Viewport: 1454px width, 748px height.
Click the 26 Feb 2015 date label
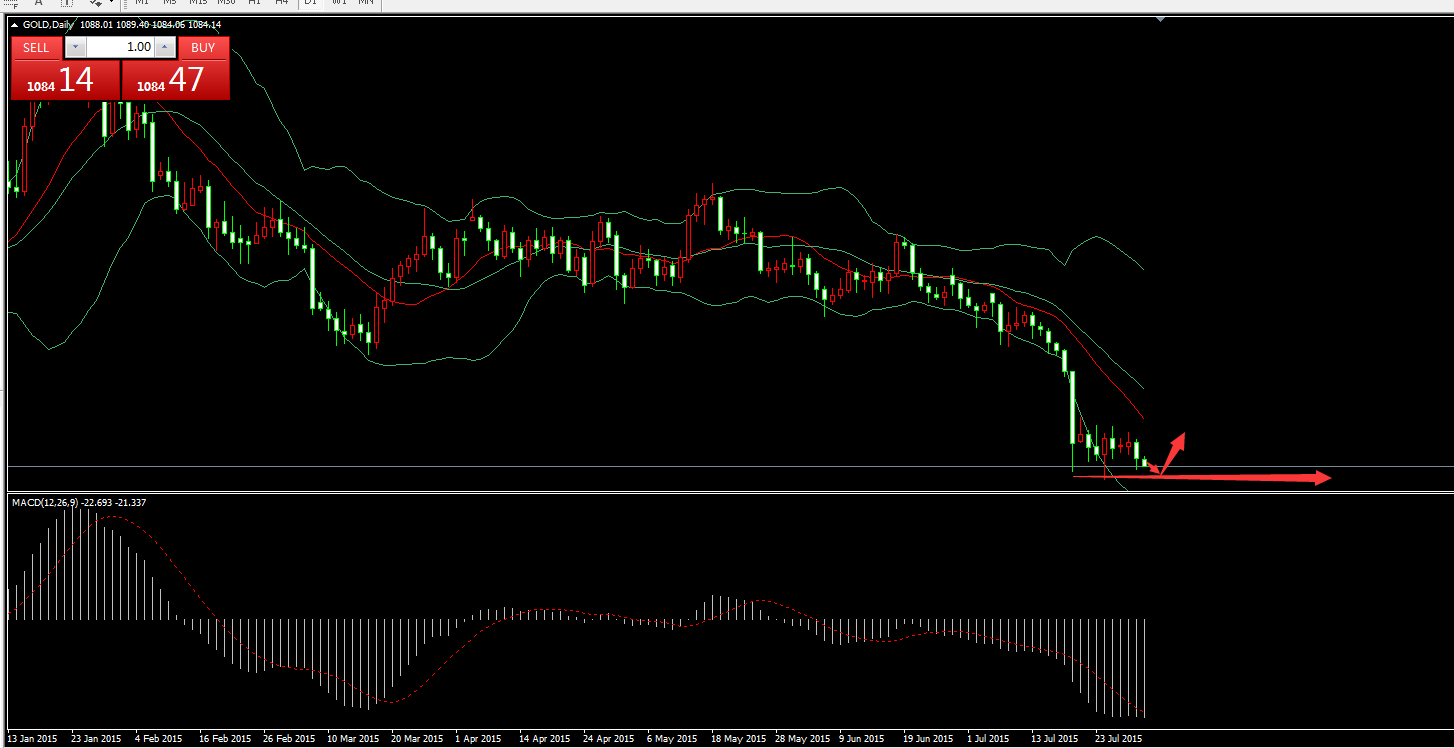[289, 739]
